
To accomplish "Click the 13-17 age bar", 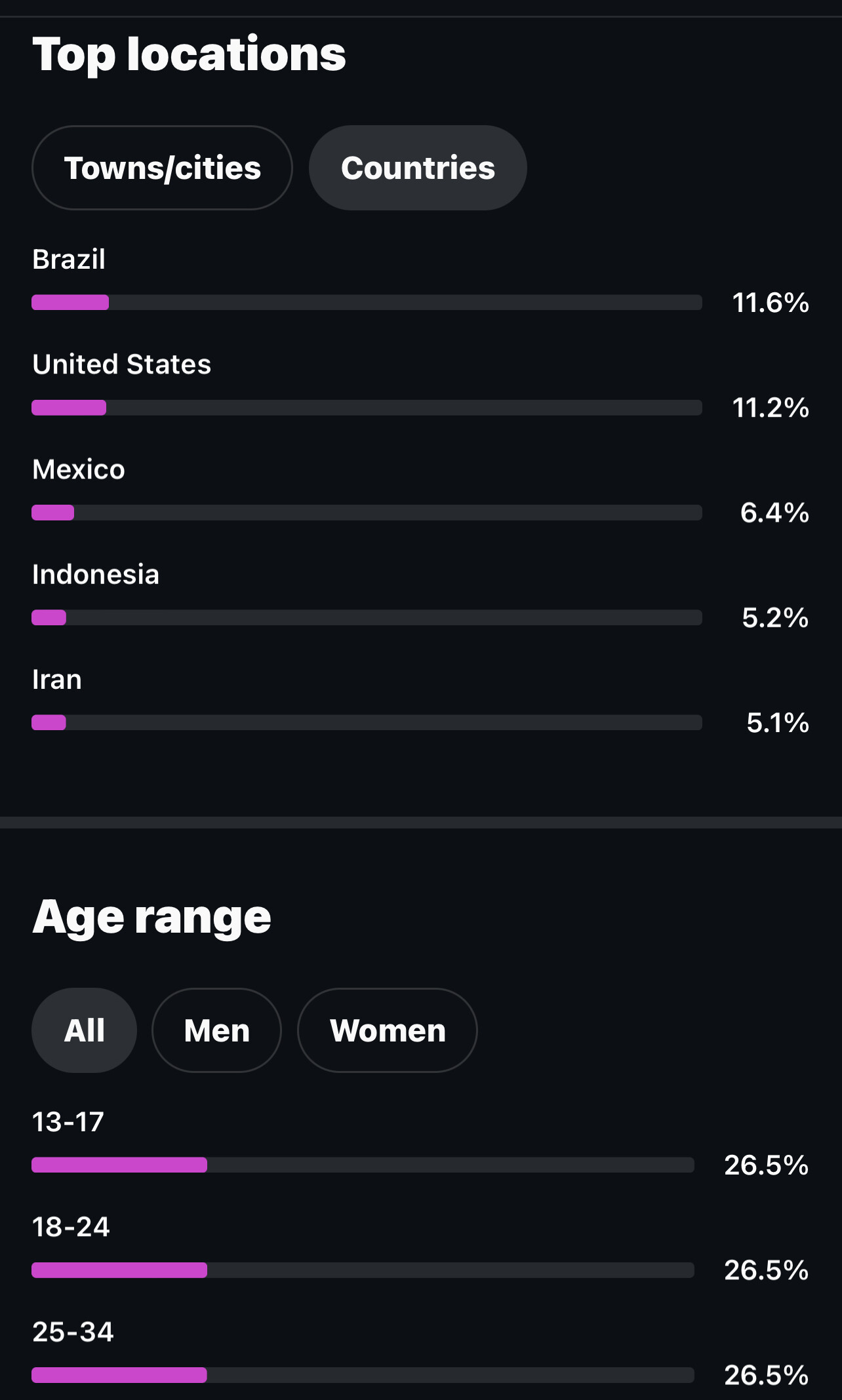I will 363,1165.
